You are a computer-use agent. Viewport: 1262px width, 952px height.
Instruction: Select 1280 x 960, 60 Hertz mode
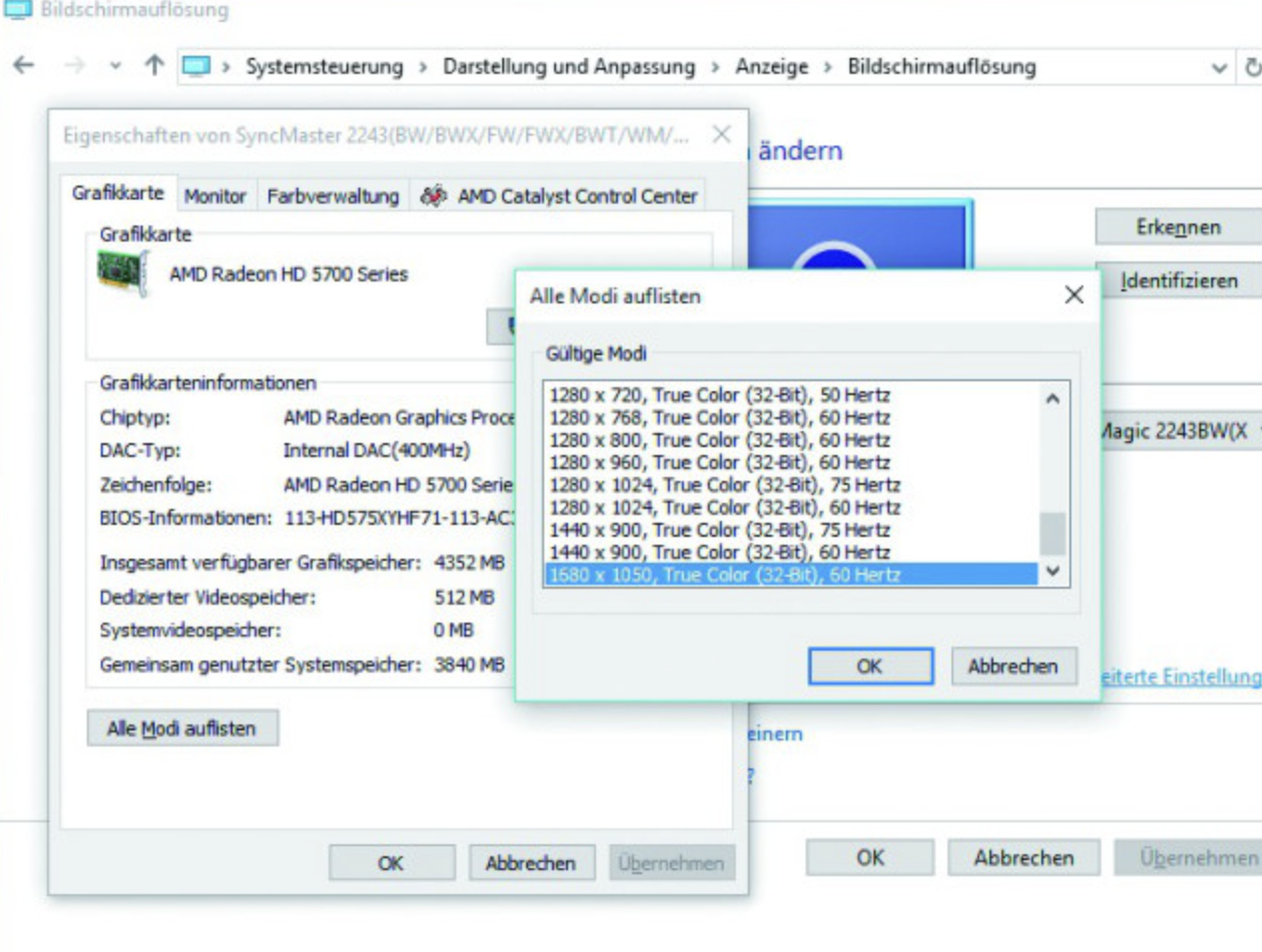click(790, 462)
